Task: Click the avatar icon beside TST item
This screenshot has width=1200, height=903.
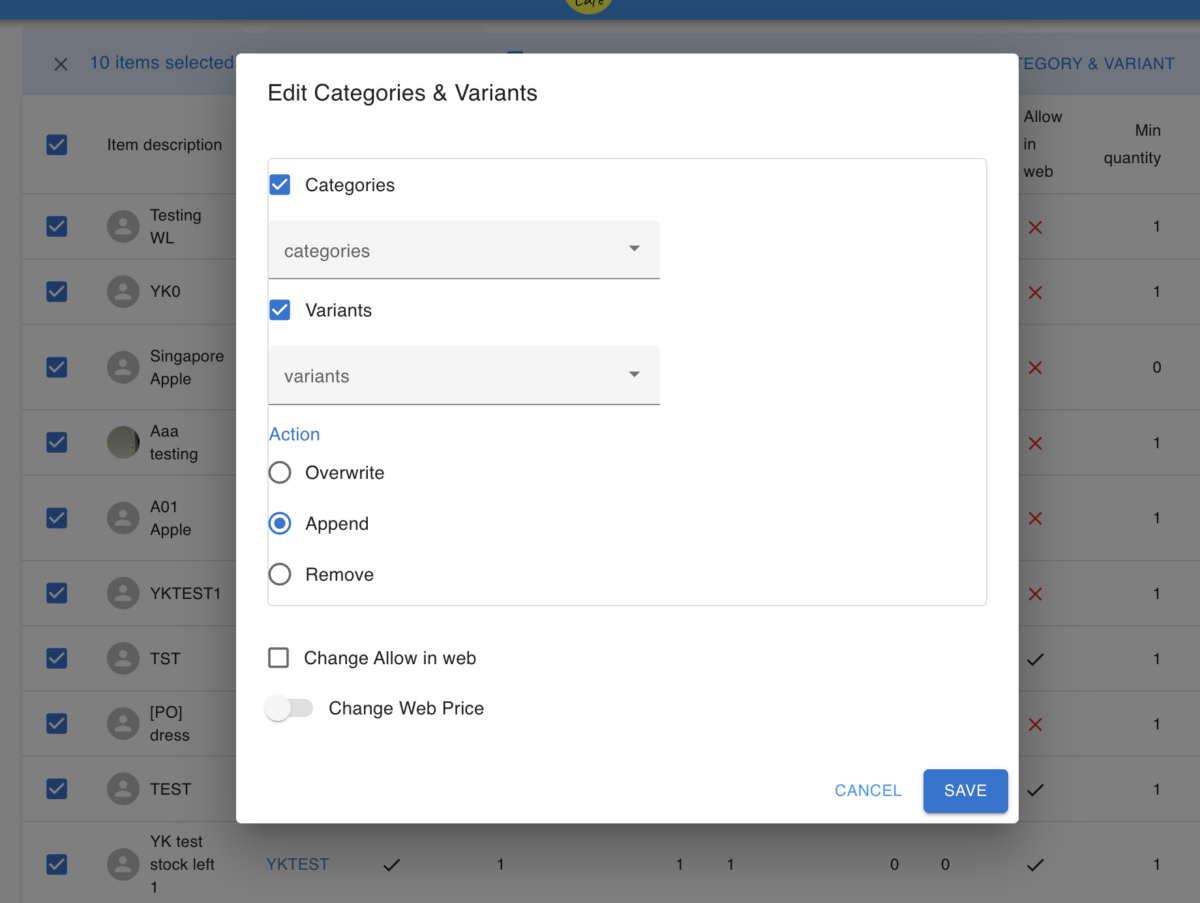Action: (122, 658)
